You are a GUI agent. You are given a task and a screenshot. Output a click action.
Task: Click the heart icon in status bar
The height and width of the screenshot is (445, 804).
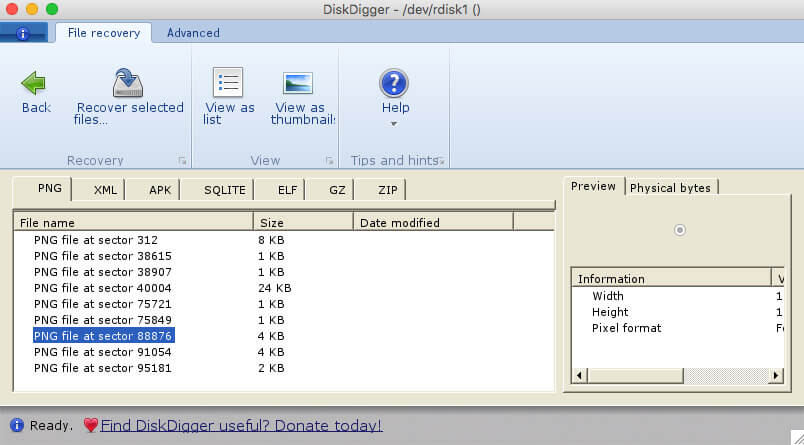tap(91, 426)
